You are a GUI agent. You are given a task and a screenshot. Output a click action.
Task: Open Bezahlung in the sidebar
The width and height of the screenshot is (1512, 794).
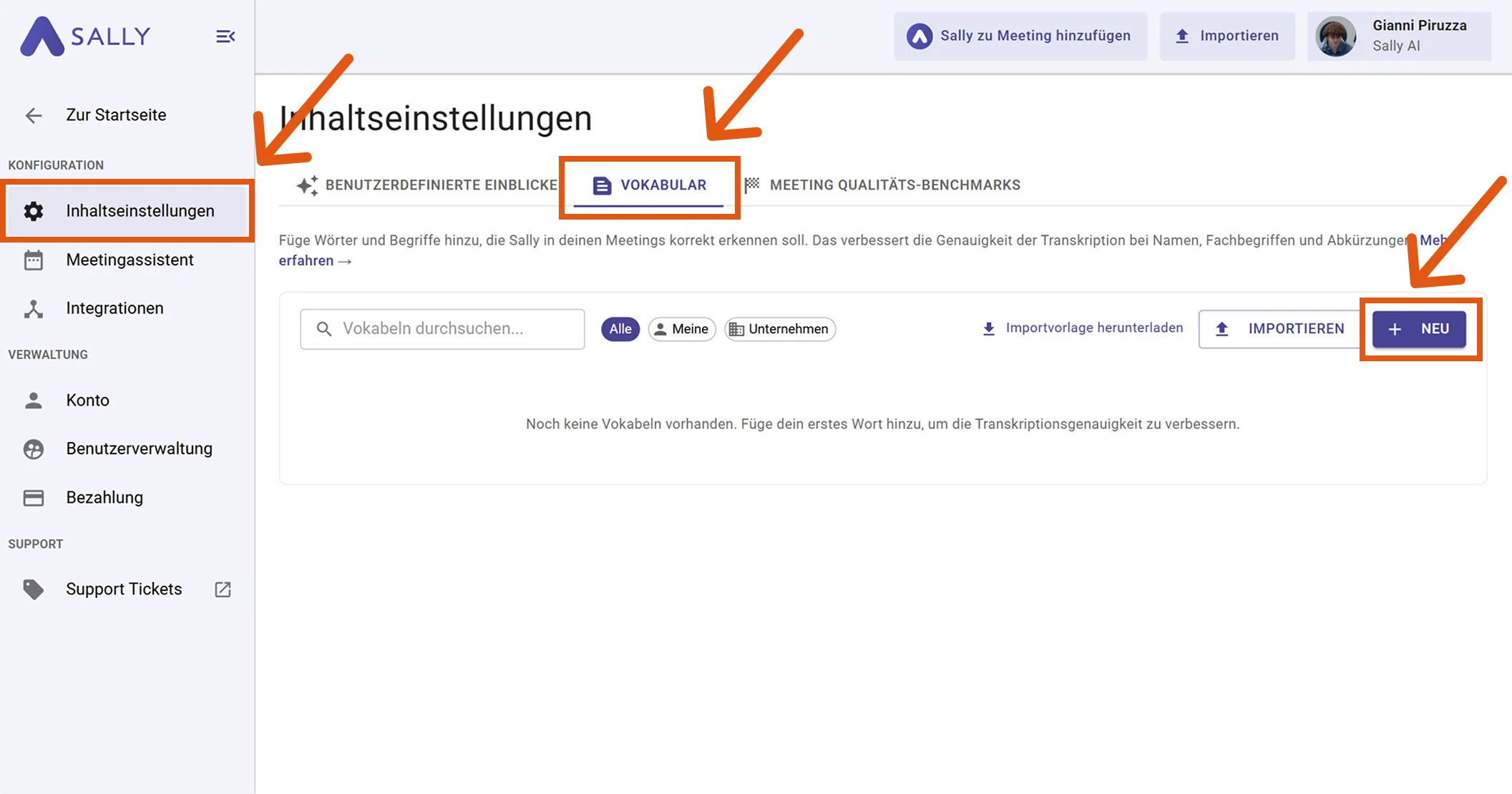click(127, 497)
